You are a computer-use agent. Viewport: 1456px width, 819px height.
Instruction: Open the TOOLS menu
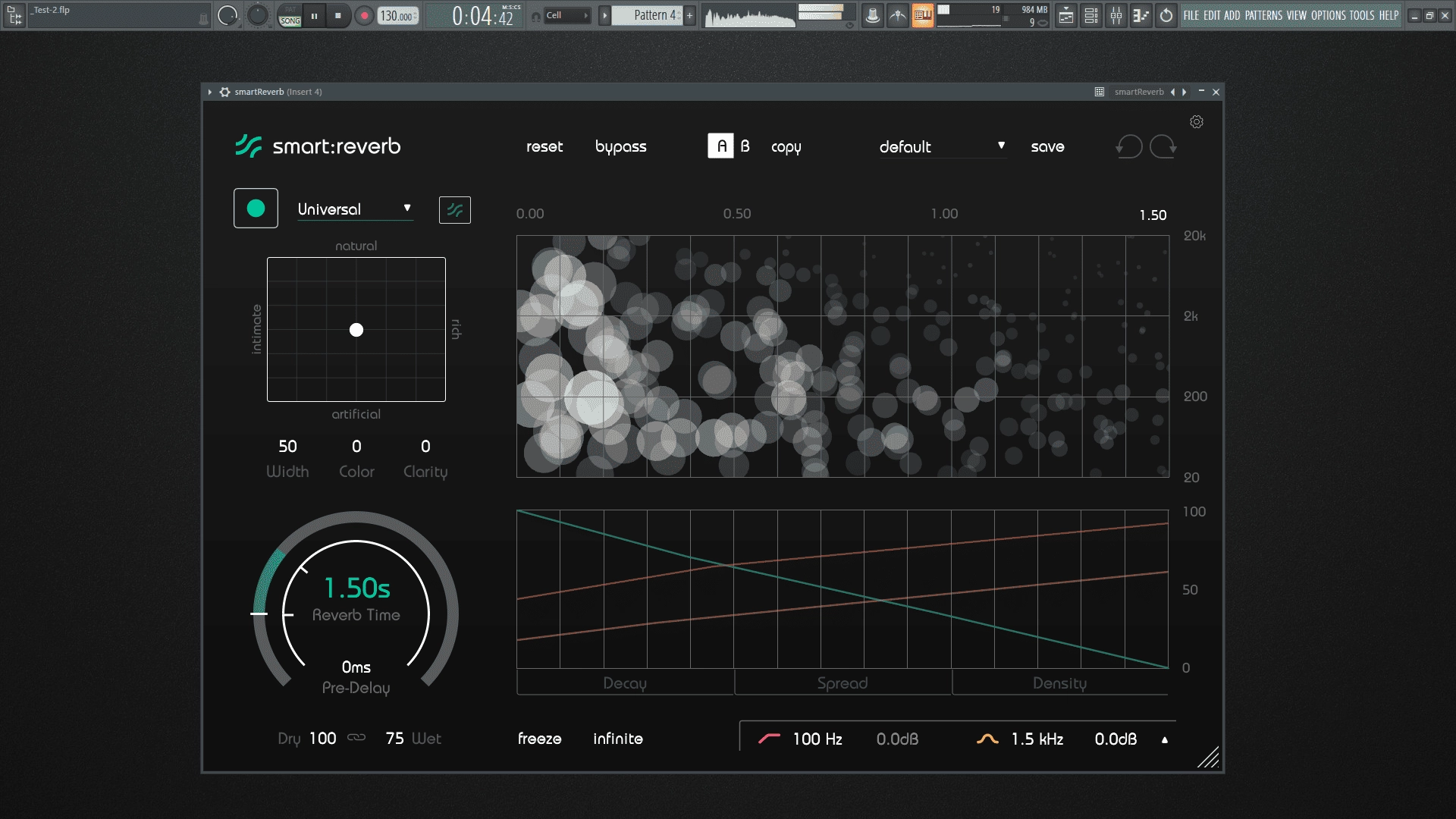1362,15
